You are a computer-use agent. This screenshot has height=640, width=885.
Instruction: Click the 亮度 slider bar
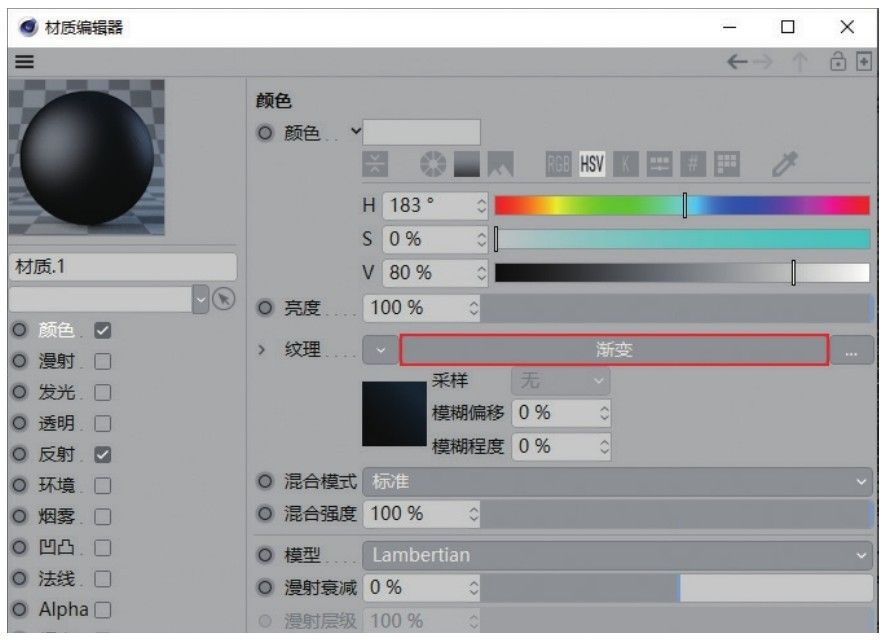tap(676, 308)
